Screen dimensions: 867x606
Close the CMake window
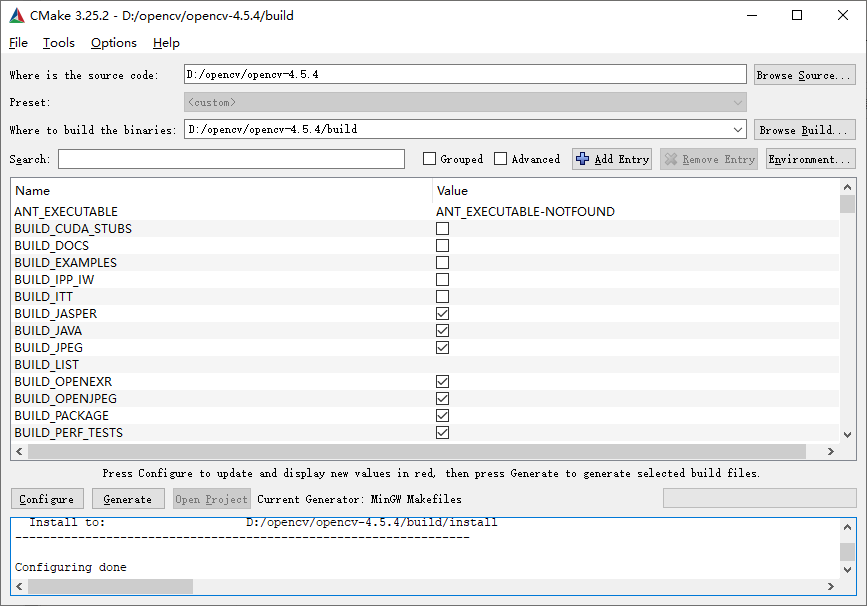pyautogui.click(x=843, y=15)
